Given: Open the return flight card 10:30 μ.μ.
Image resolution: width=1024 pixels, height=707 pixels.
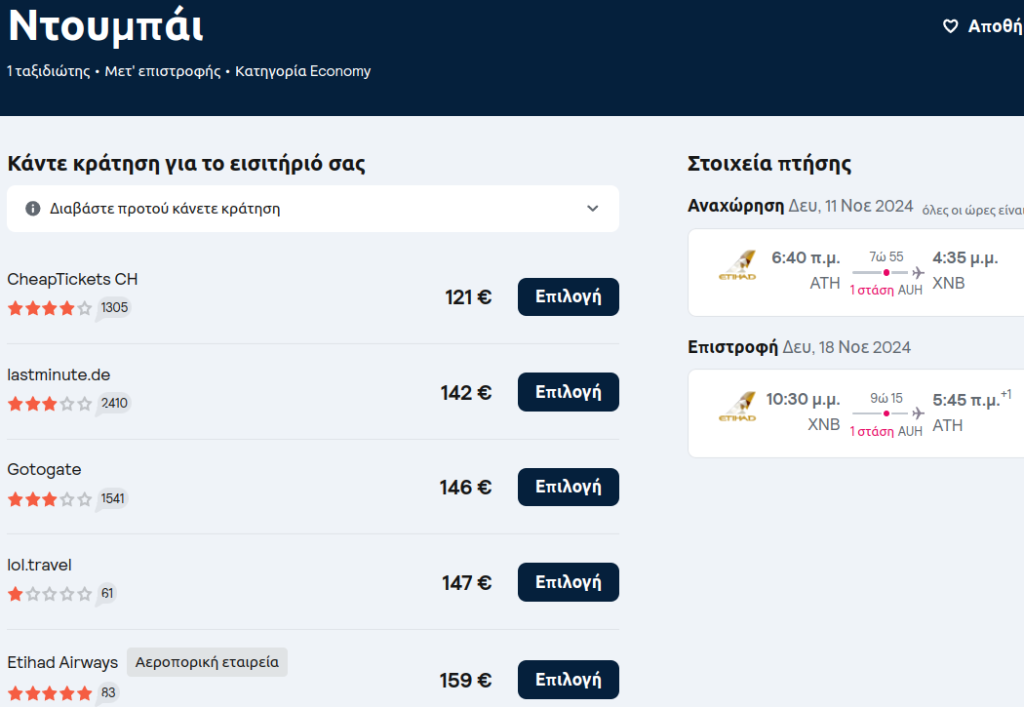Looking at the screenshot, I should click(856, 413).
